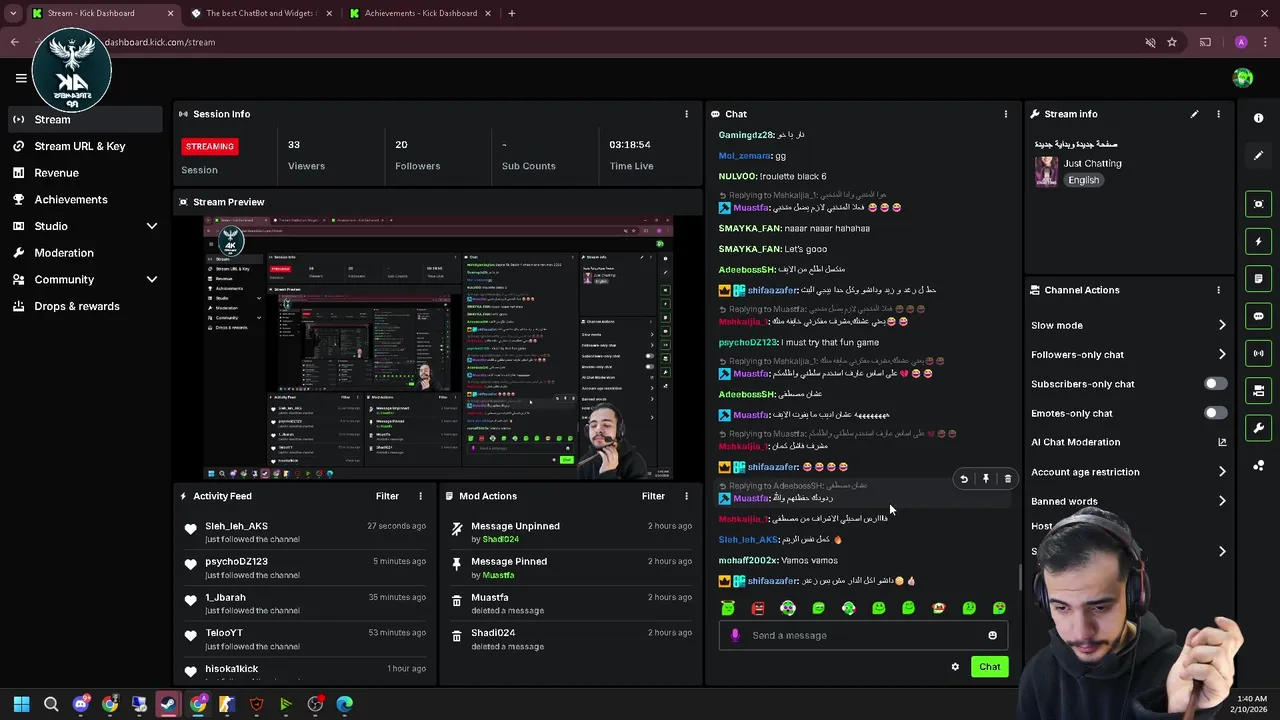
Task: Toggle Emotes-only chat switch
Action: click(1215, 413)
